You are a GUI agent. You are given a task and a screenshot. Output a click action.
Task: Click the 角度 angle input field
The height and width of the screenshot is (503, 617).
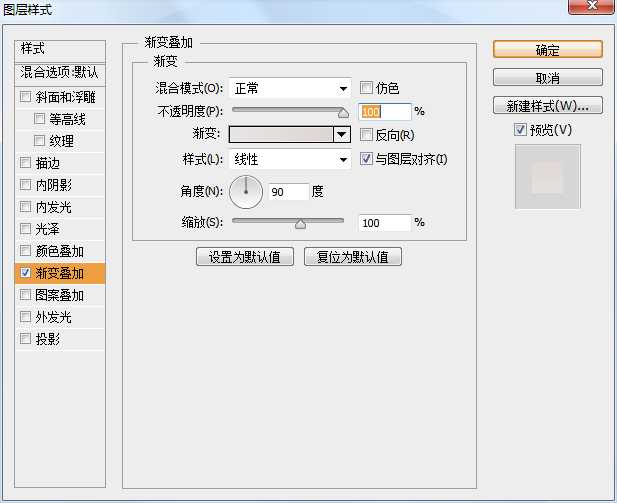(x=287, y=191)
